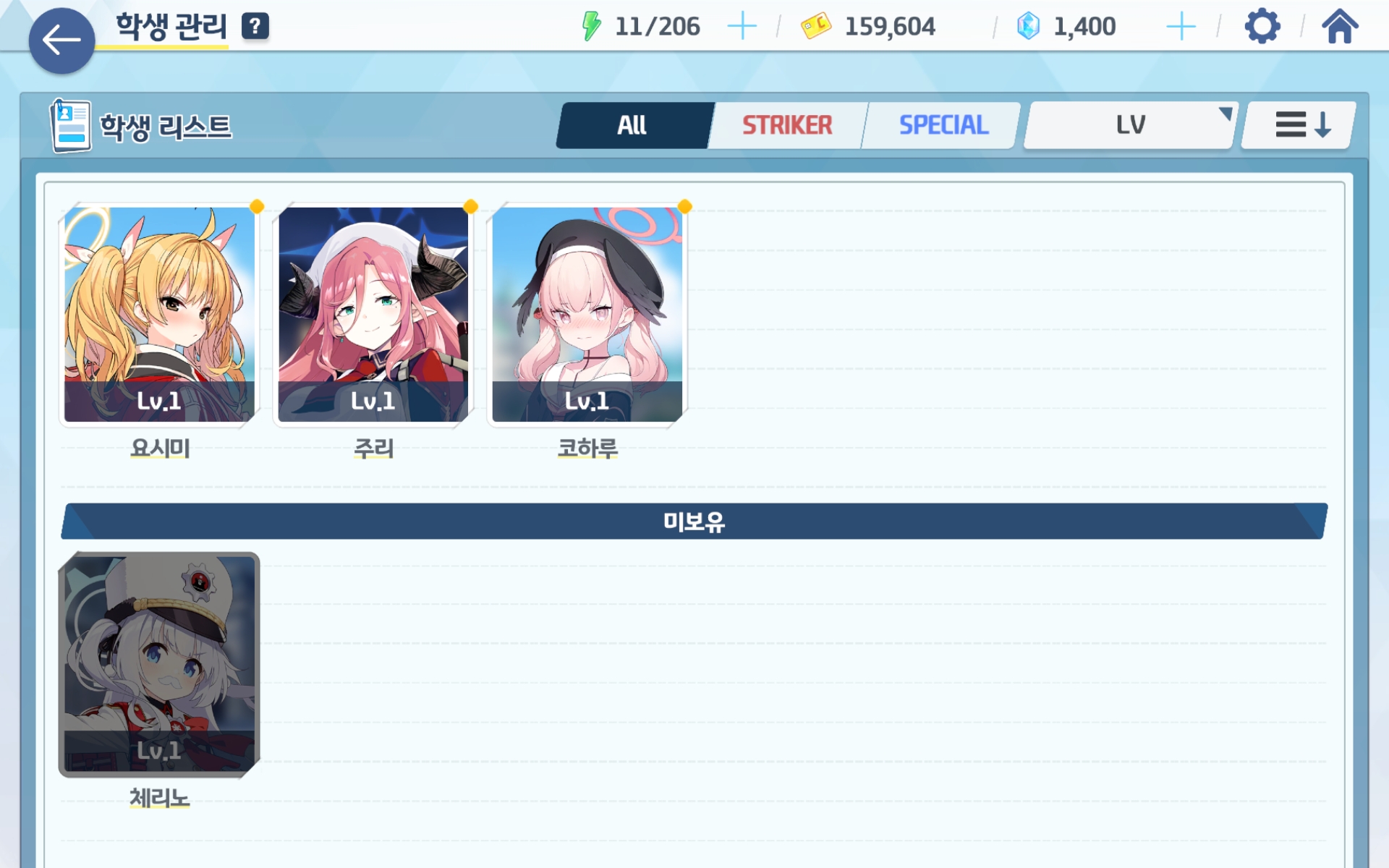
Task: Click the blue pyroxene gem icon
Action: [x=1028, y=27]
